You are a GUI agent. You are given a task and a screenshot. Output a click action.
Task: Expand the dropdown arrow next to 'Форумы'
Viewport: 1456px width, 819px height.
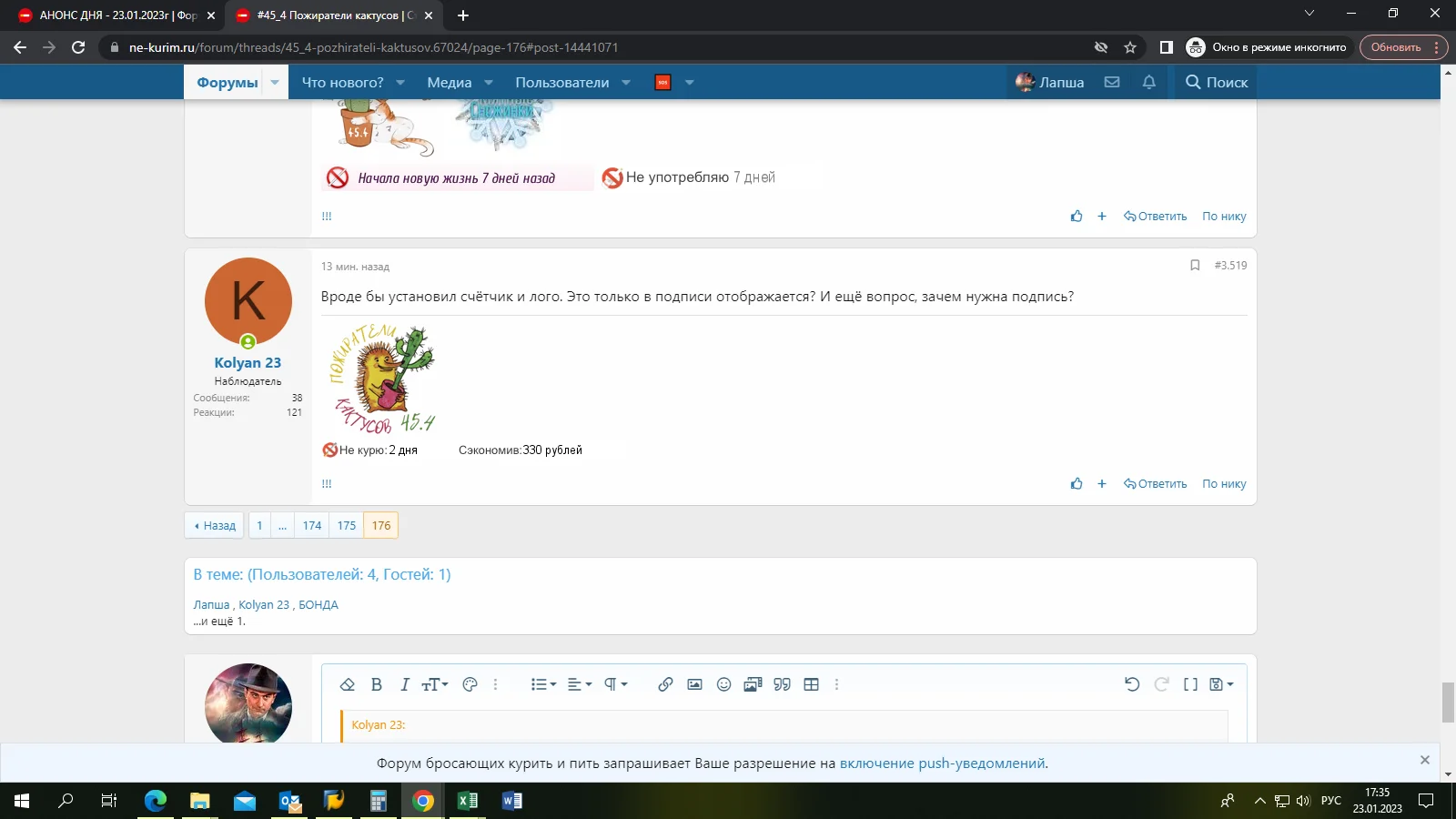[x=275, y=82]
